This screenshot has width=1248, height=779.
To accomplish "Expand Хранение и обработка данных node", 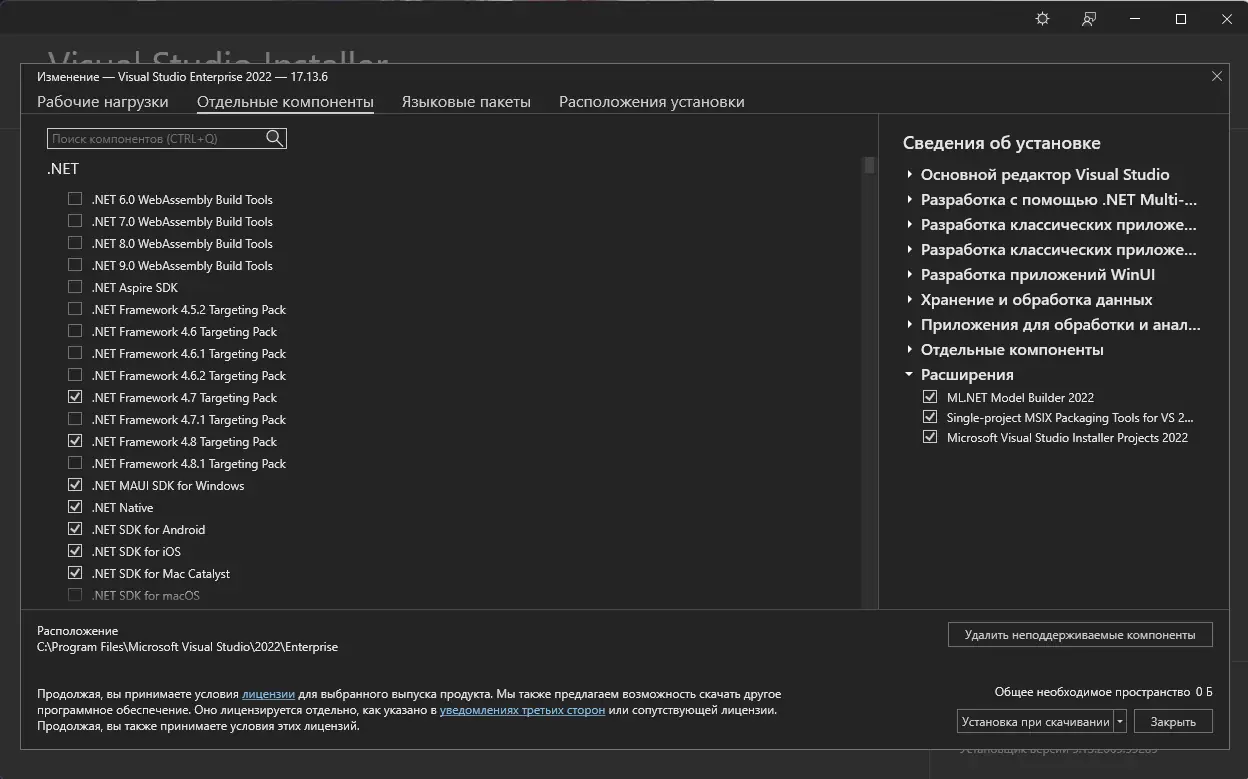I will pos(909,299).
